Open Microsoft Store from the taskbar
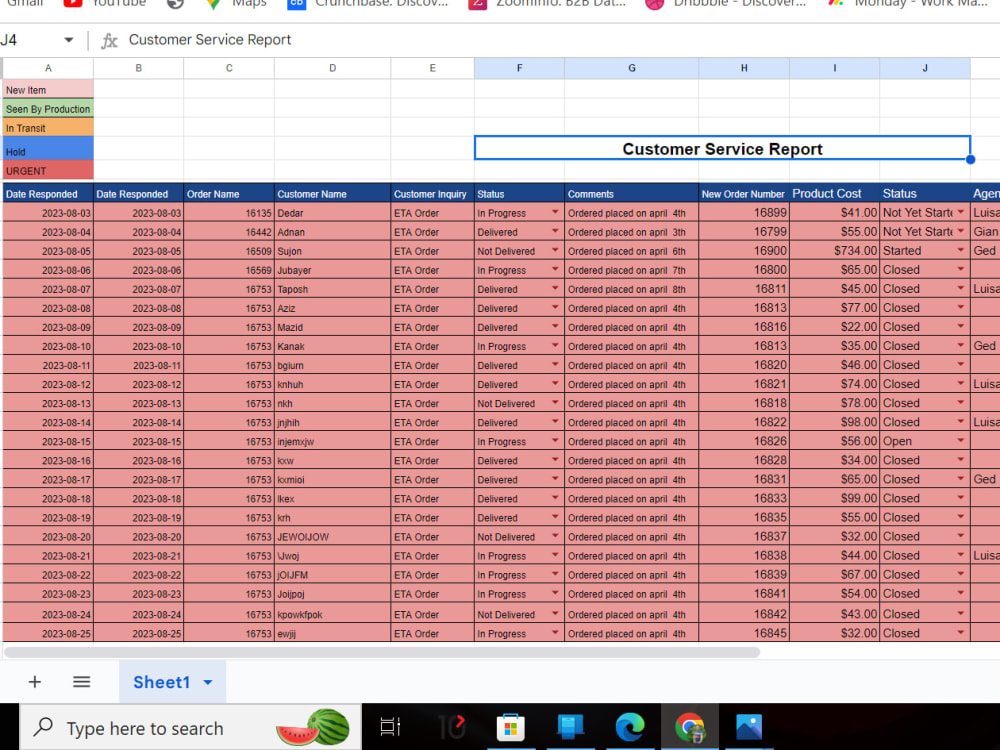The width and height of the screenshot is (1000, 750). 510,727
